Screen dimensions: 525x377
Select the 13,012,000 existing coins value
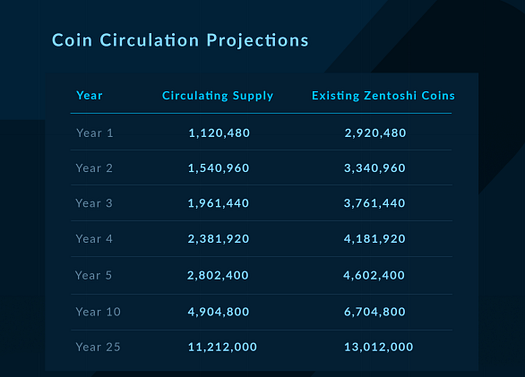(x=379, y=347)
